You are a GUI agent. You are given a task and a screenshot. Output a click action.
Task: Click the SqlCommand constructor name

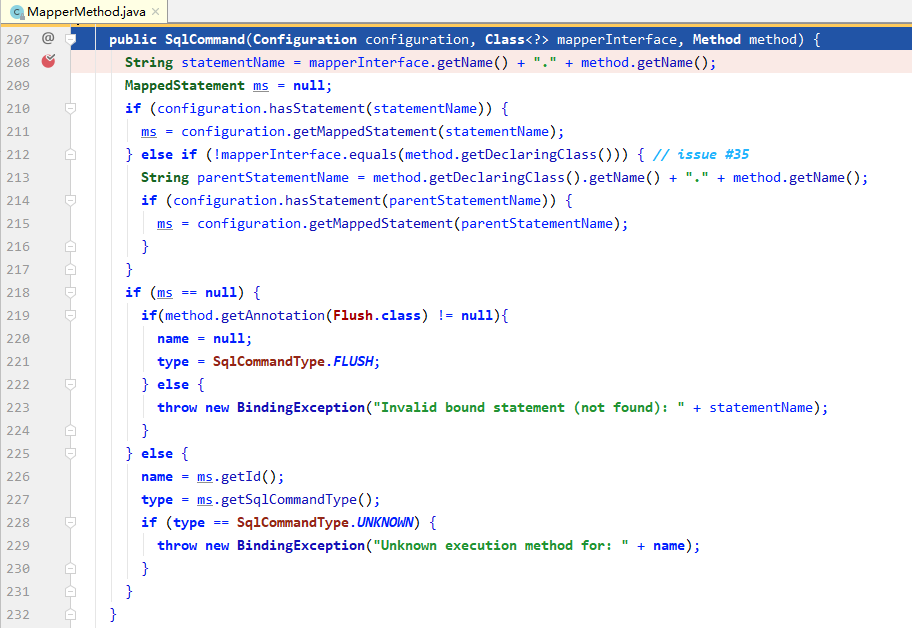pos(205,40)
